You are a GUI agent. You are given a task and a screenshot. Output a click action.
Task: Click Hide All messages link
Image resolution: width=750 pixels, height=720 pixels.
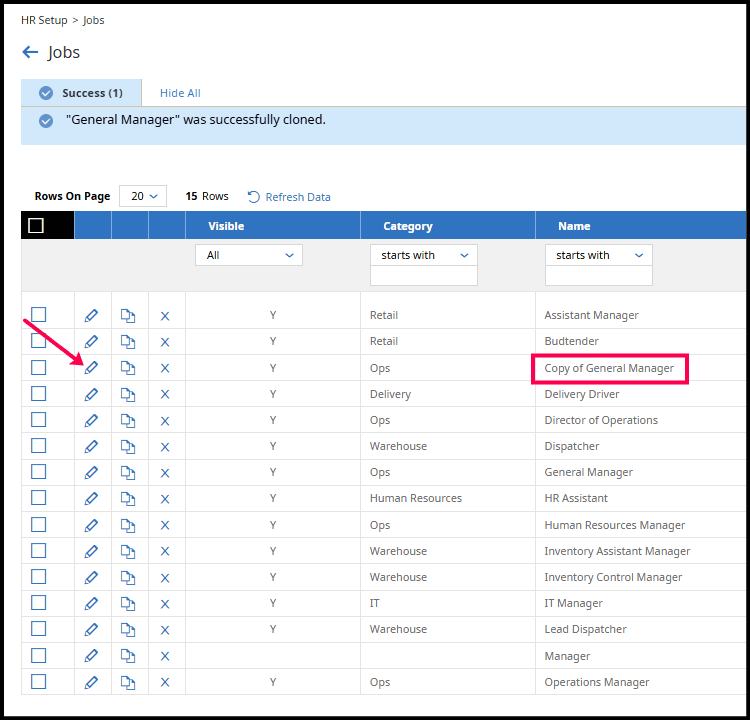[180, 93]
